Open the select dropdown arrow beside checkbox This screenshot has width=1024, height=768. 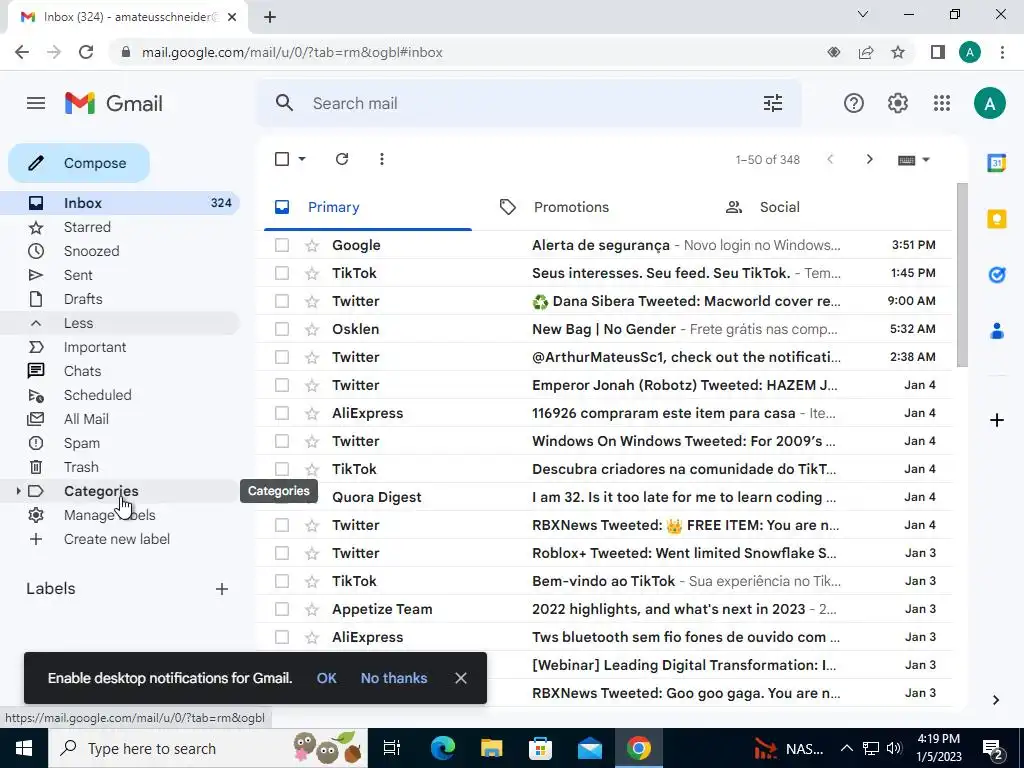(x=302, y=159)
